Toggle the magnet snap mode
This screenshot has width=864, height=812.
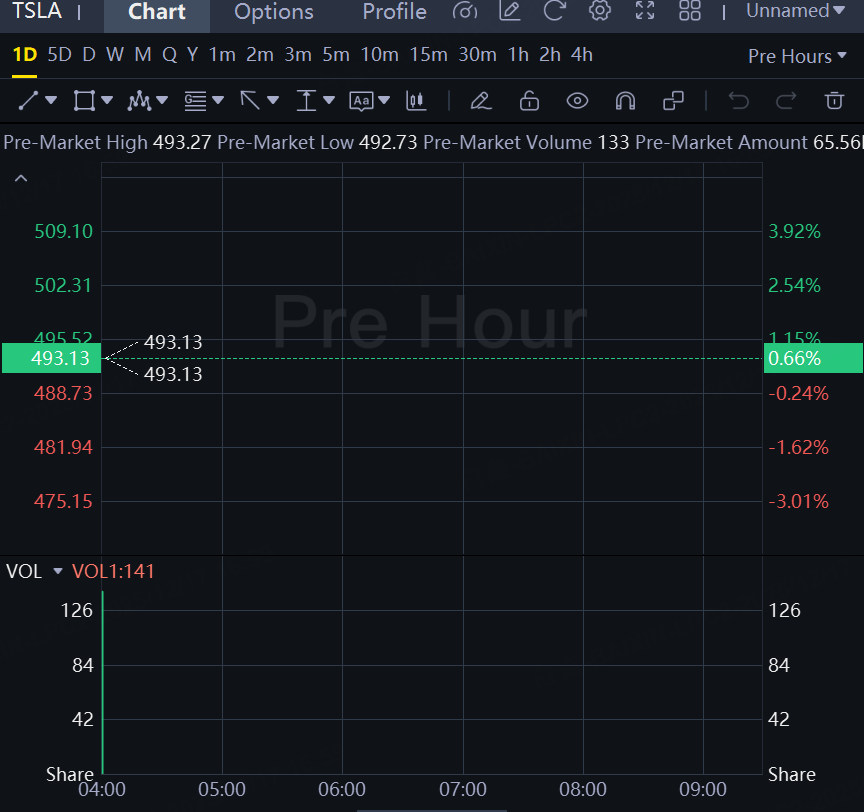click(625, 101)
